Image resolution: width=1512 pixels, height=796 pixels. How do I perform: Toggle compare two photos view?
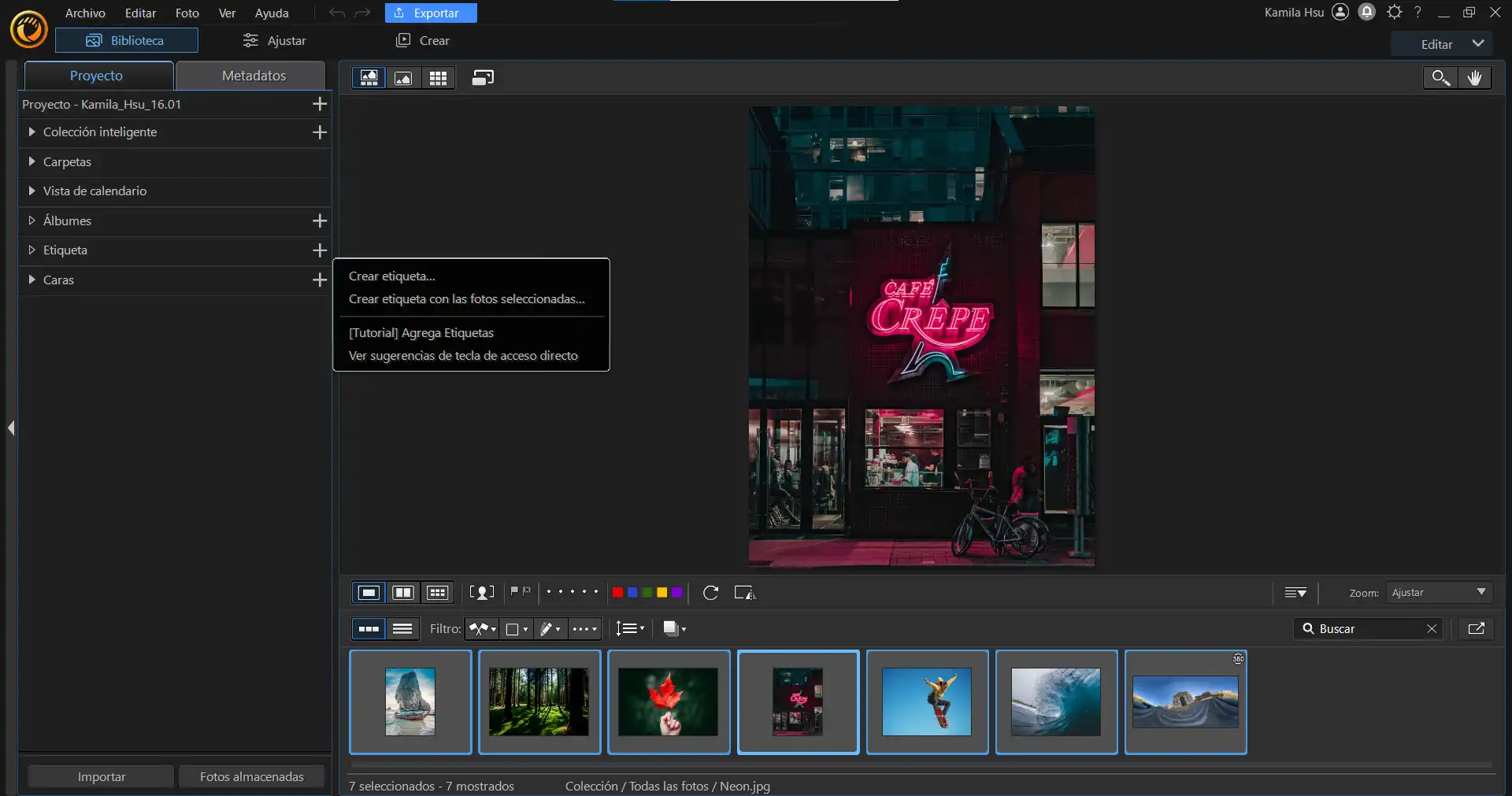pos(403,593)
